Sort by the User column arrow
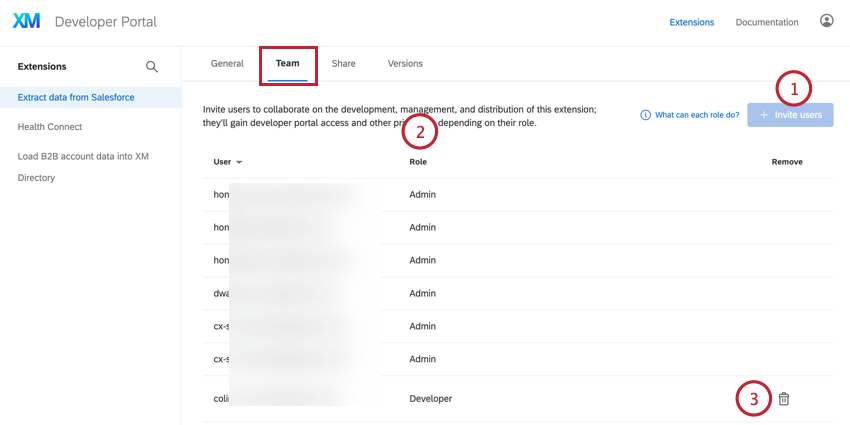The width and height of the screenshot is (850, 425). click(x=239, y=162)
